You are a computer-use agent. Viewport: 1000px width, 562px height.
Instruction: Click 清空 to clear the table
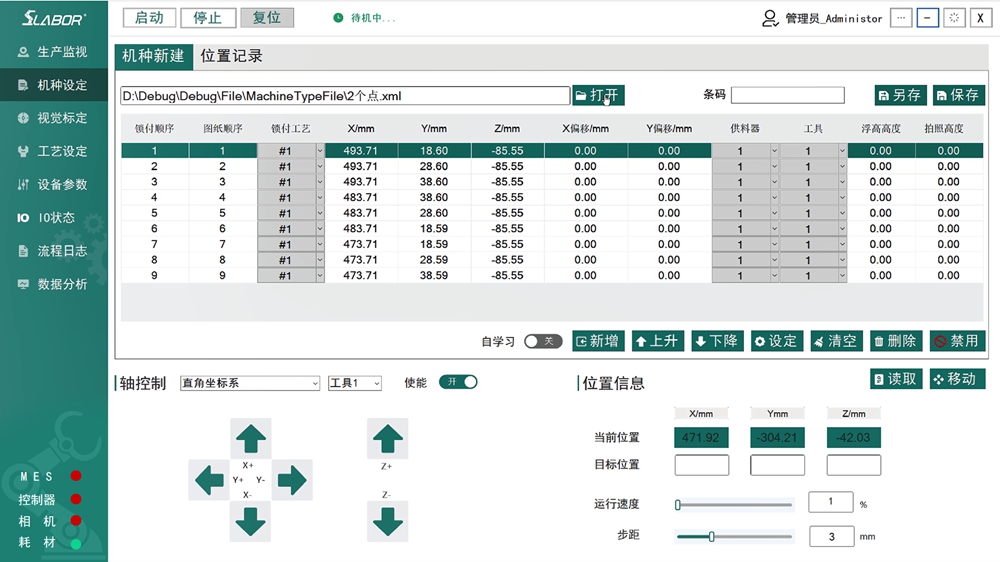[x=836, y=341]
